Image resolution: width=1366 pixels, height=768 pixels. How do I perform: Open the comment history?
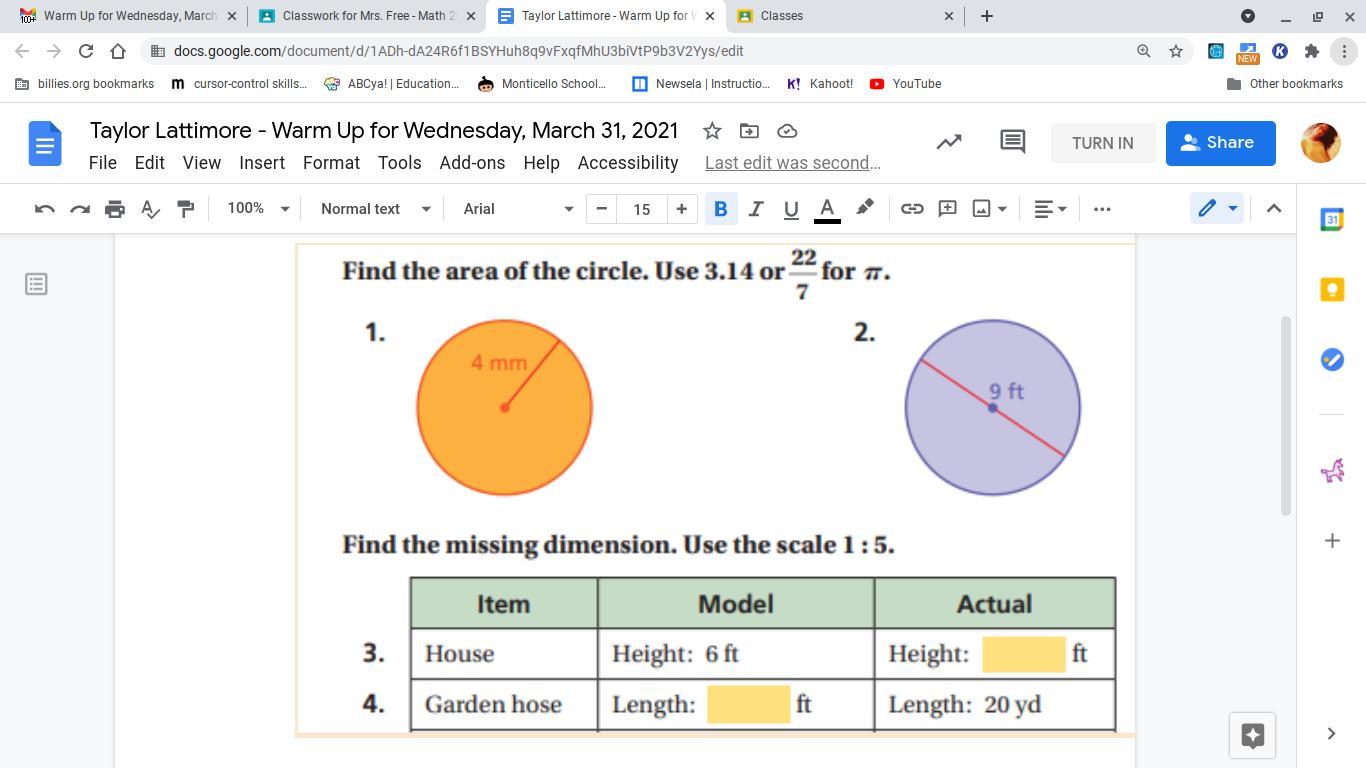coord(1012,143)
